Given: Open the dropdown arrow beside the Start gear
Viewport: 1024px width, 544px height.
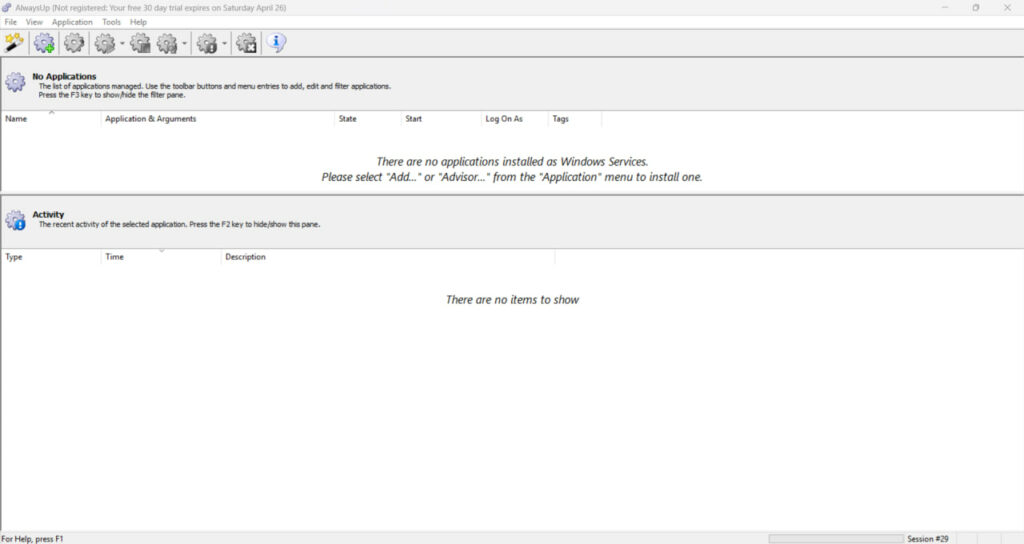Looking at the screenshot, I should click(x=122, y=44).
